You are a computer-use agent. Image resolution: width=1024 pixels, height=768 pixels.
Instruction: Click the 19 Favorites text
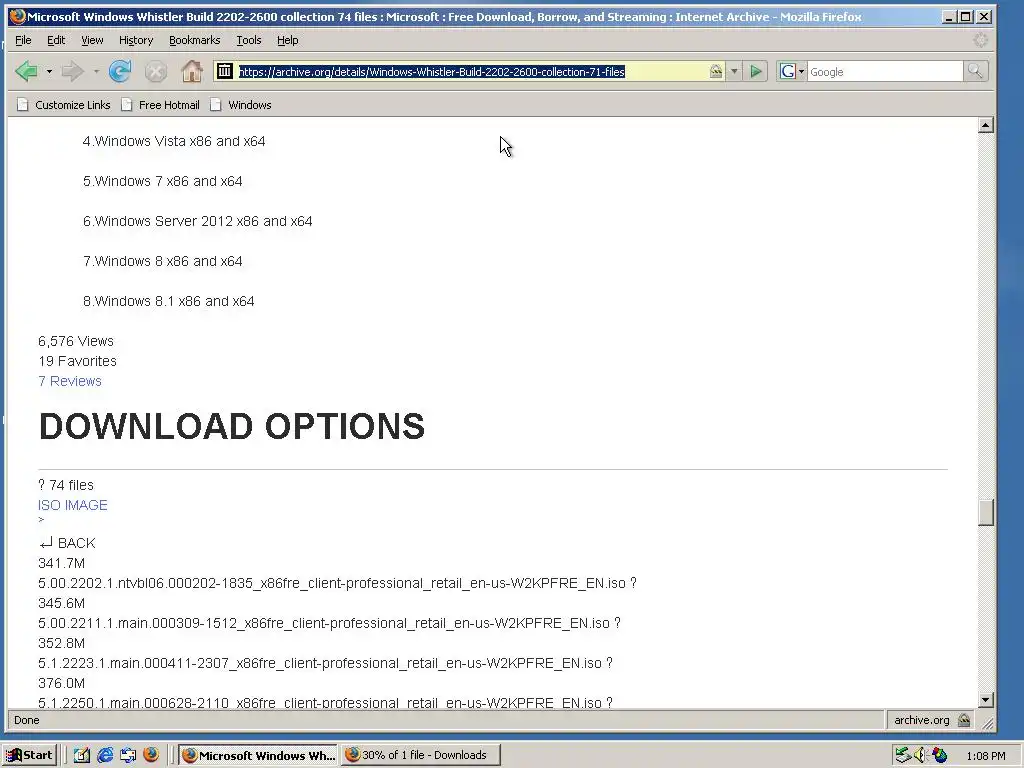(77, 360)
